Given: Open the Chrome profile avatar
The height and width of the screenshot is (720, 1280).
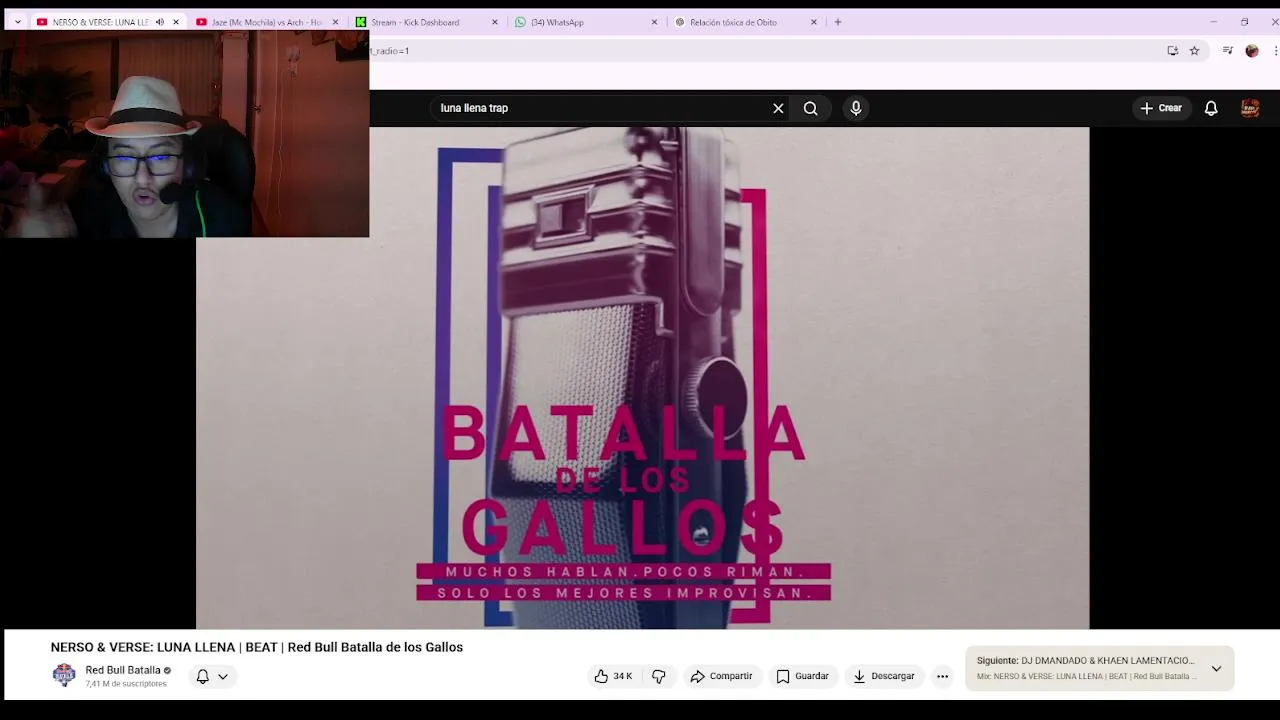Looking at the screenshot, I should tap(1252, 51).
